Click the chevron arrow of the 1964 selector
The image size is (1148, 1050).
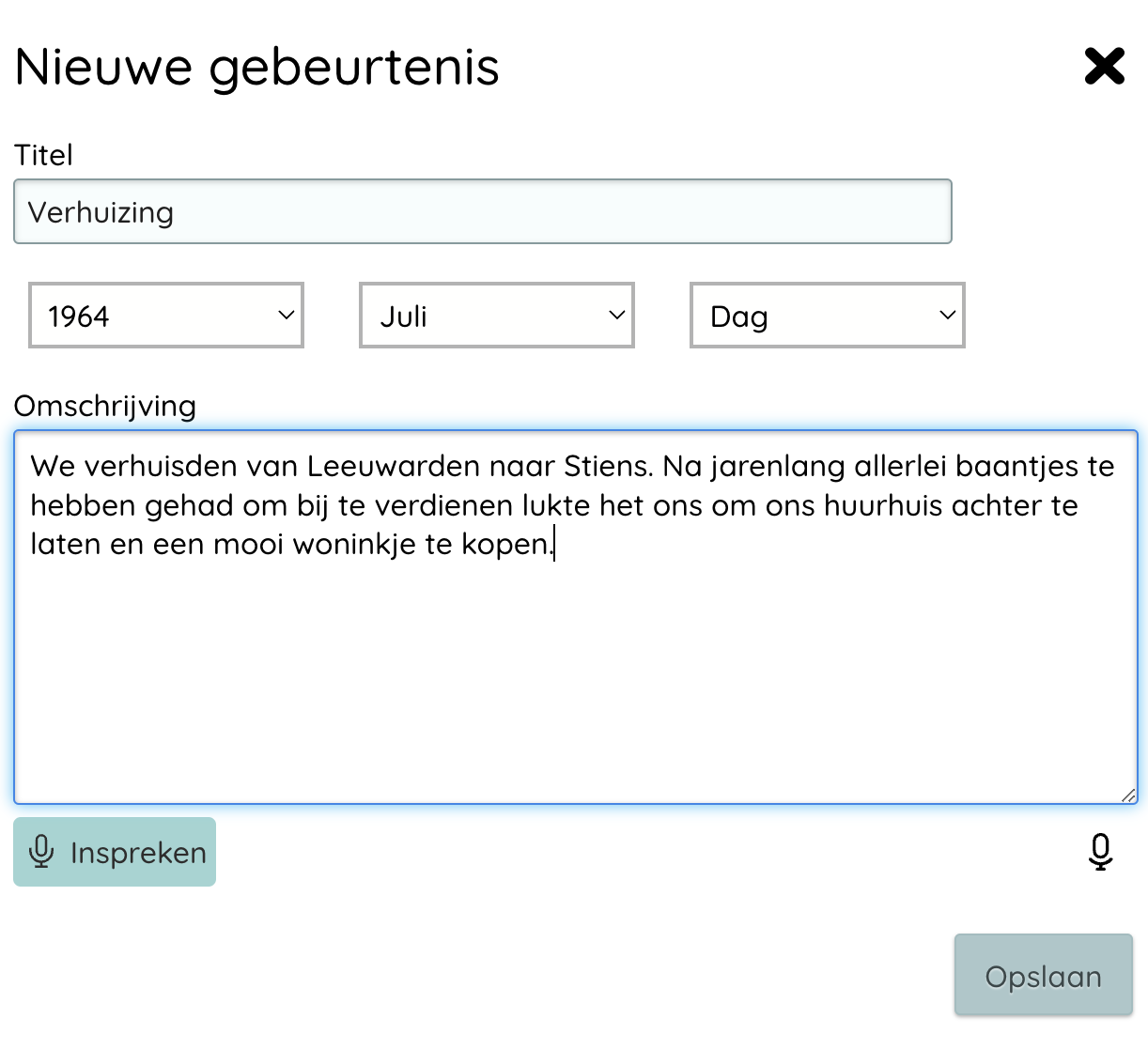[x=287, y=316]
